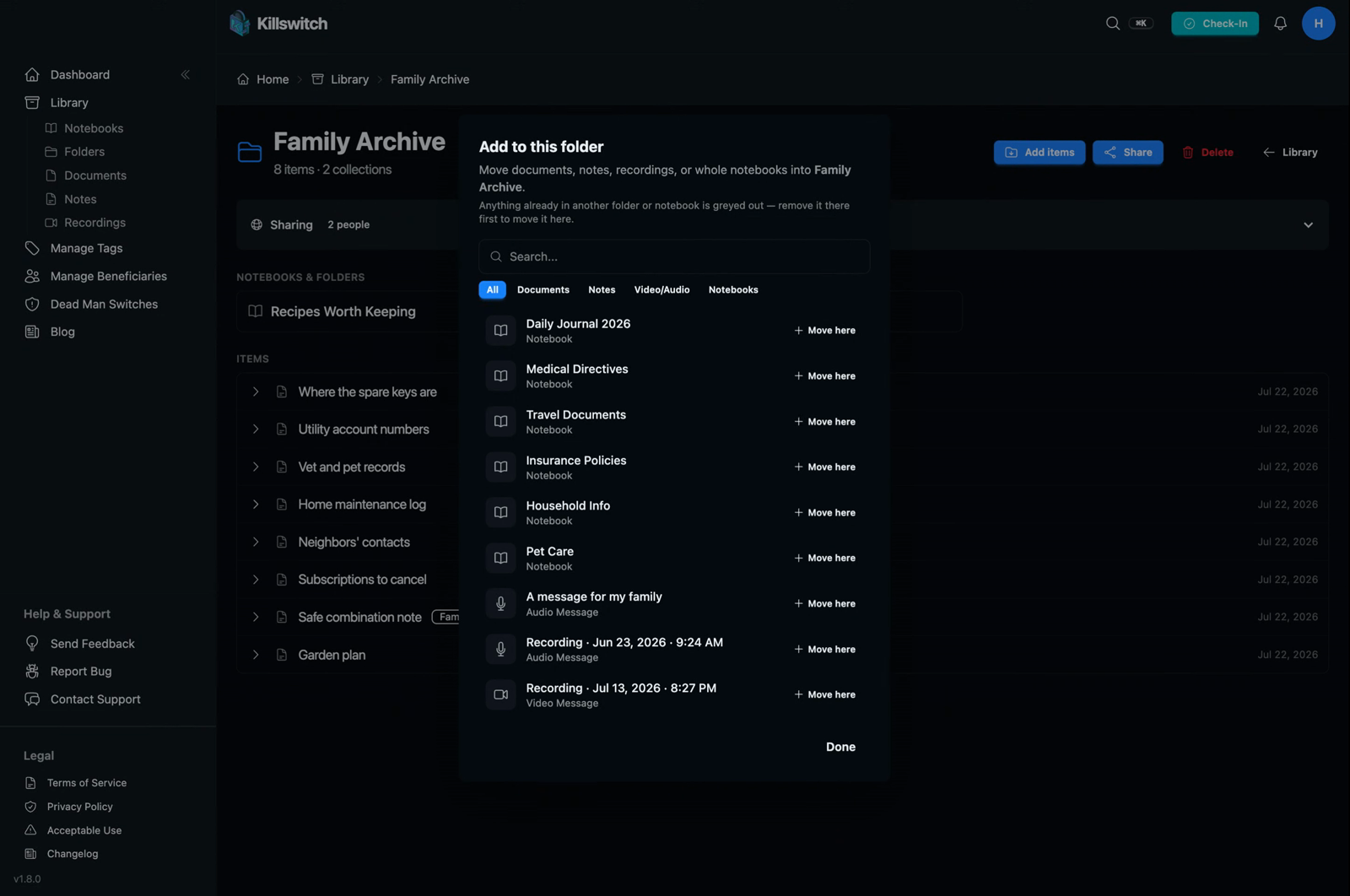Click the ⌘K shortcut badge

(x=1141, y=24)
